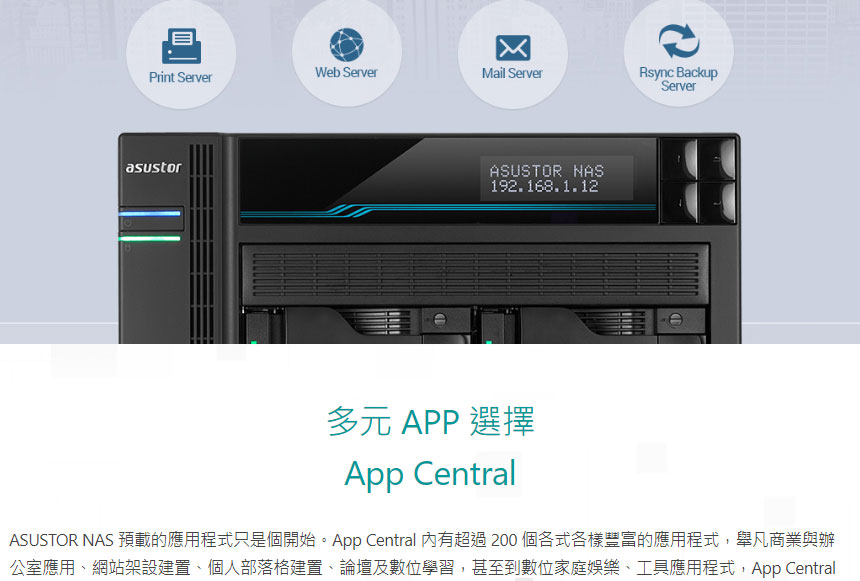
Task: Click the blue power LED strip
Action: [x=150, y=213]
